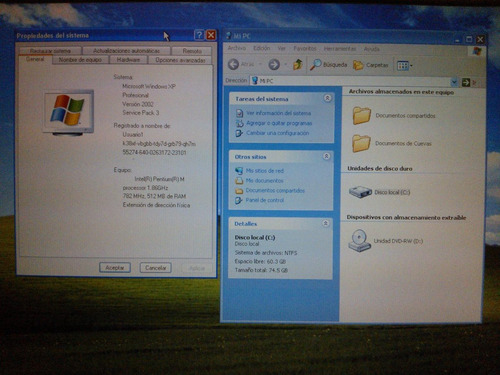Open forward button history dropdown arrow
Screen dimensions: 500x375
tap(286, 64)
